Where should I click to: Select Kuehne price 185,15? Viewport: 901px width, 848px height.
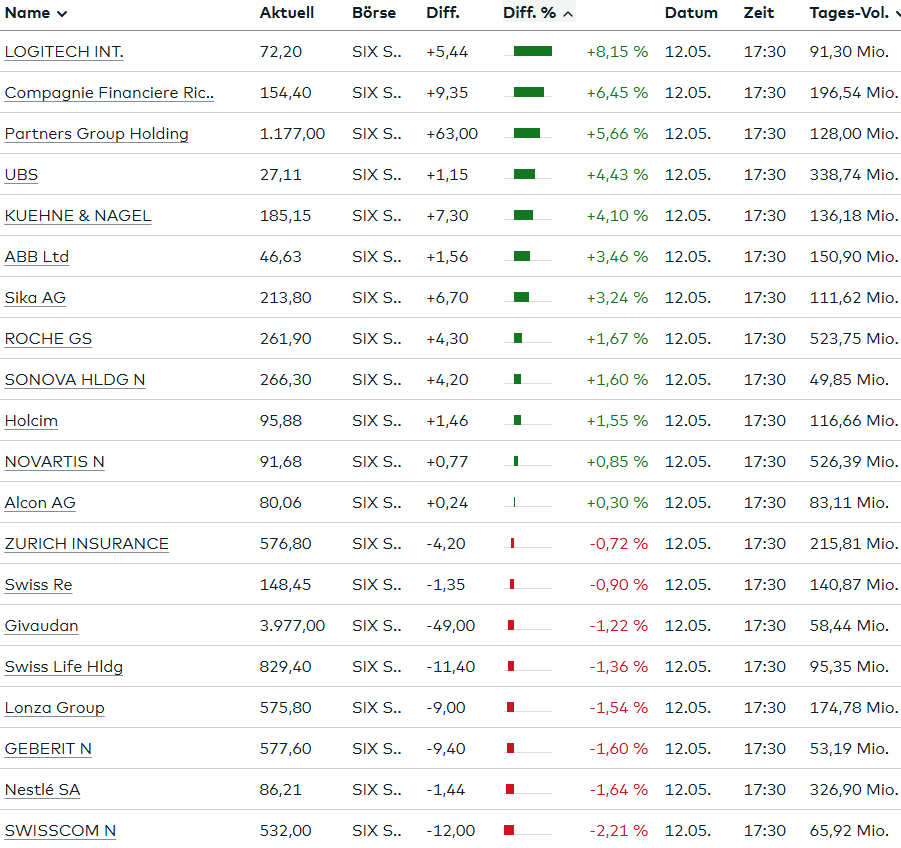(x=286, y=215)
